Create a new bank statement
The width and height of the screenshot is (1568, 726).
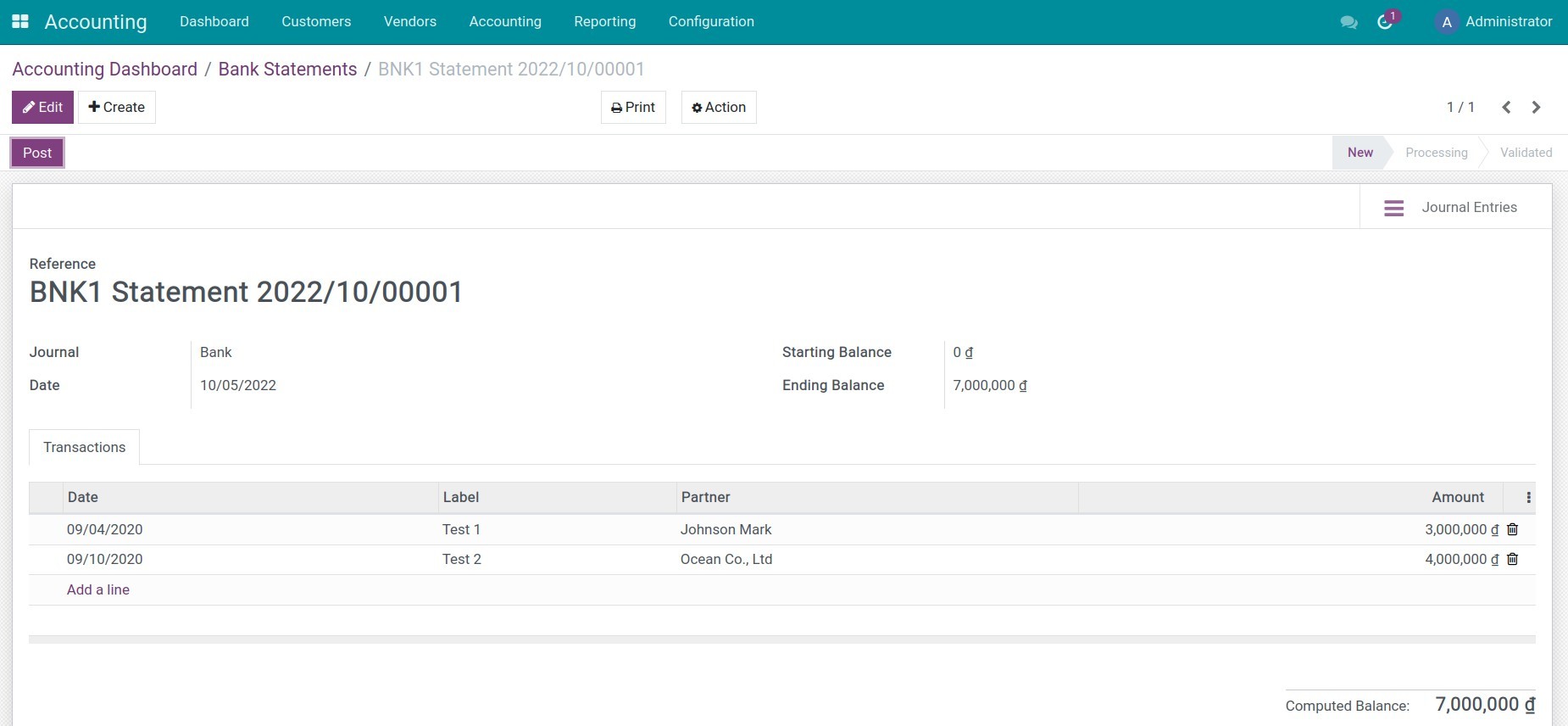[117, 107]
